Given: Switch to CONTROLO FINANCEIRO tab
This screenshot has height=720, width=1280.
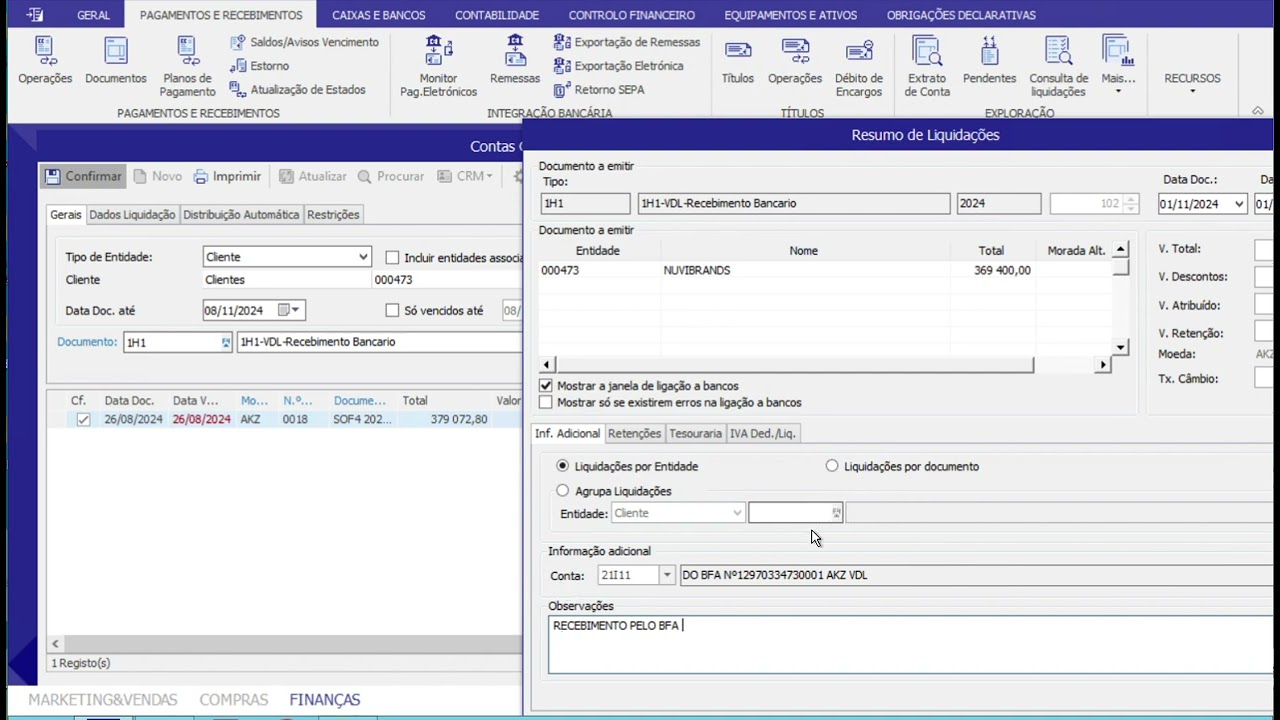Looking at the screenshot, I should pos(632,15).
